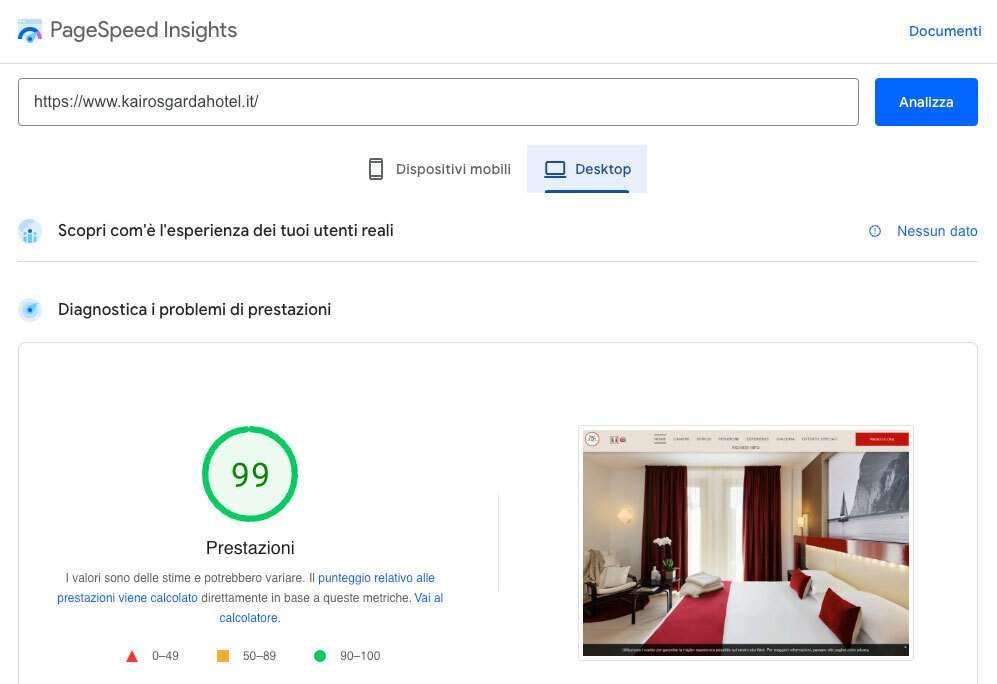Viewport: 997px width, 684px height.
Task: Click the red triangle 0–49 legend icon
Action: pos(131,657)
